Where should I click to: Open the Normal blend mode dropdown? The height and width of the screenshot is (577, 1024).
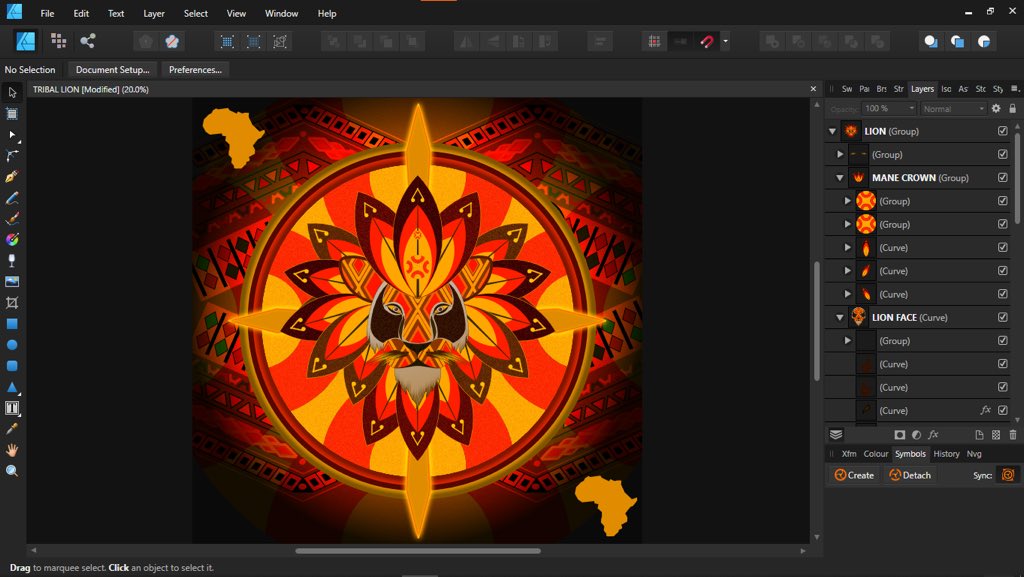click(953, 108)
